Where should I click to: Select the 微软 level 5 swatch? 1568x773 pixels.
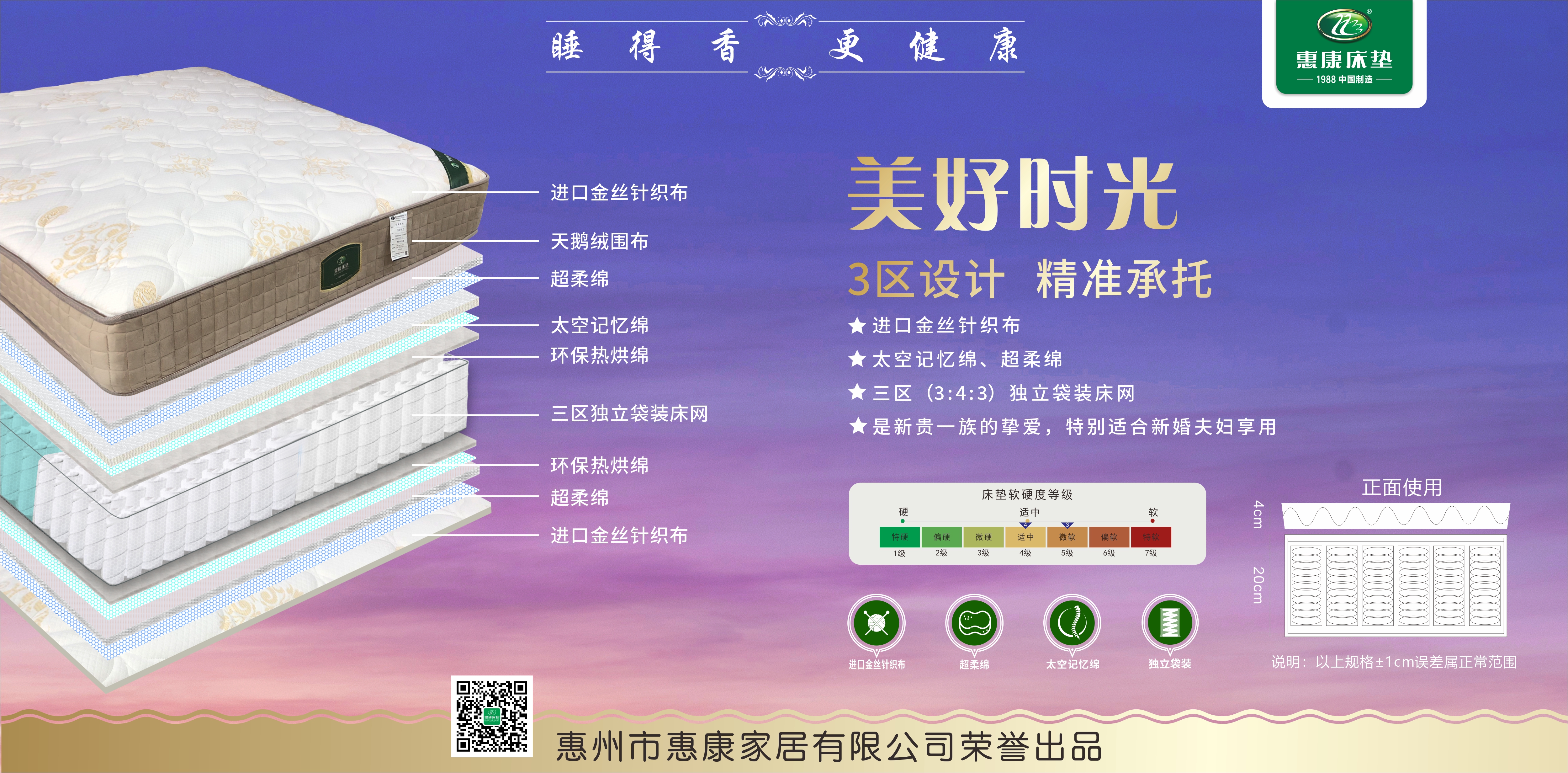click(1067, 537)
